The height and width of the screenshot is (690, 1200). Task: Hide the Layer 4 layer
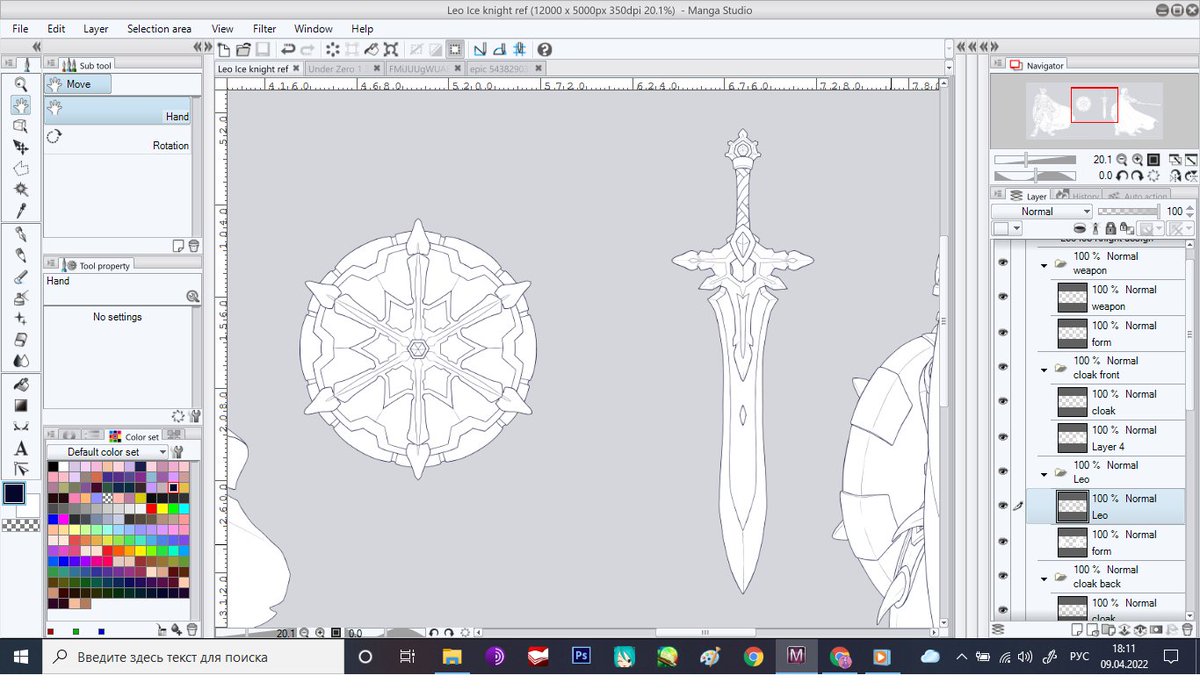coord(1003,437)
